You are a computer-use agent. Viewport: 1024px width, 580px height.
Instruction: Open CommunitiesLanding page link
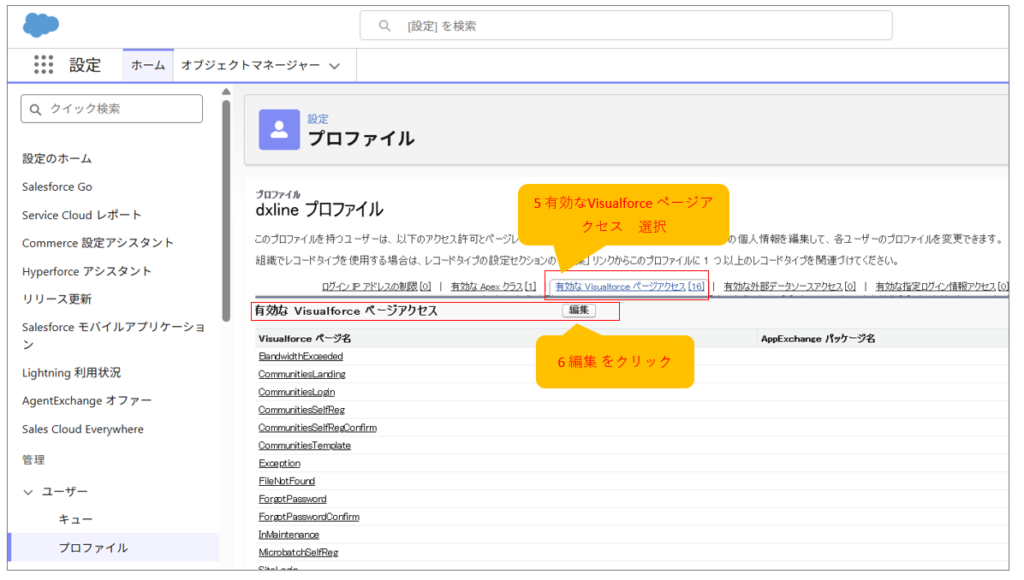point(302,374)
